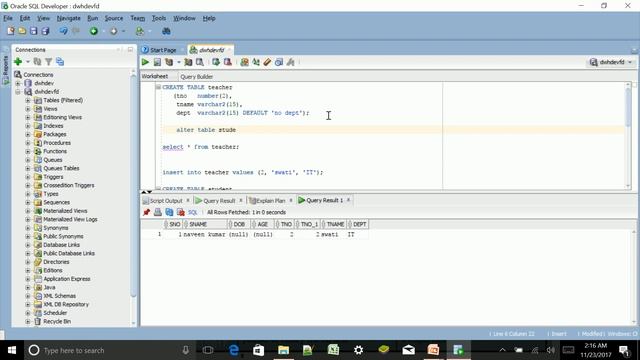Select the Triggers tree item

53,177
